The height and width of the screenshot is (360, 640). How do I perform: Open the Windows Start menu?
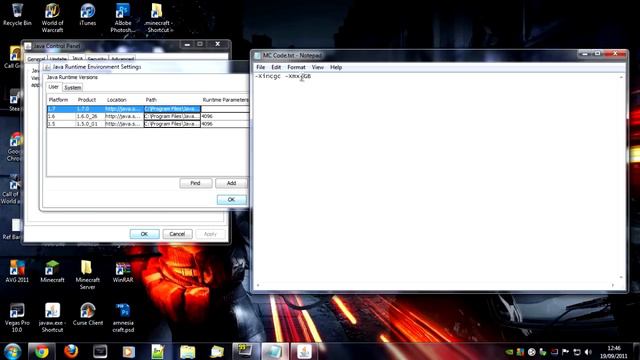click(x=13, y=351)
